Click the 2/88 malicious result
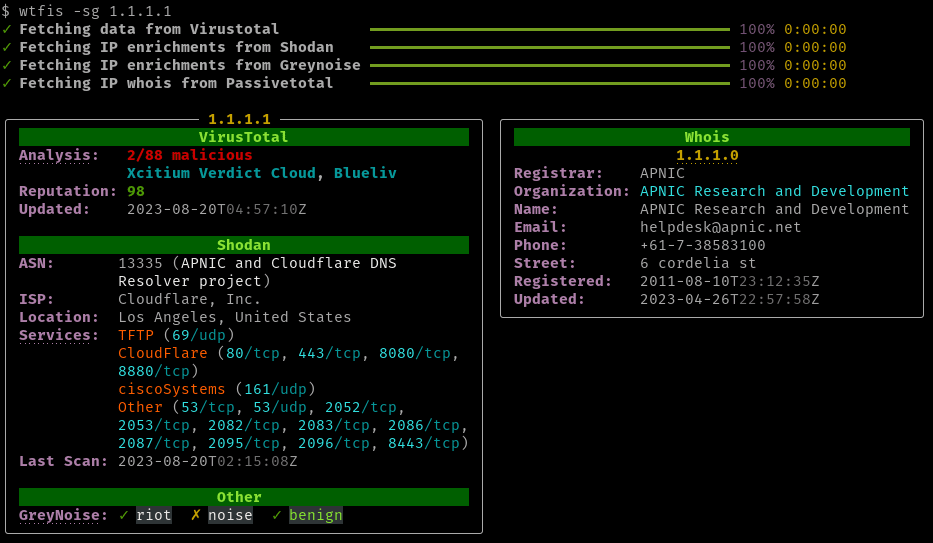This screenshot has width=933, height=543. coord(190,155)
